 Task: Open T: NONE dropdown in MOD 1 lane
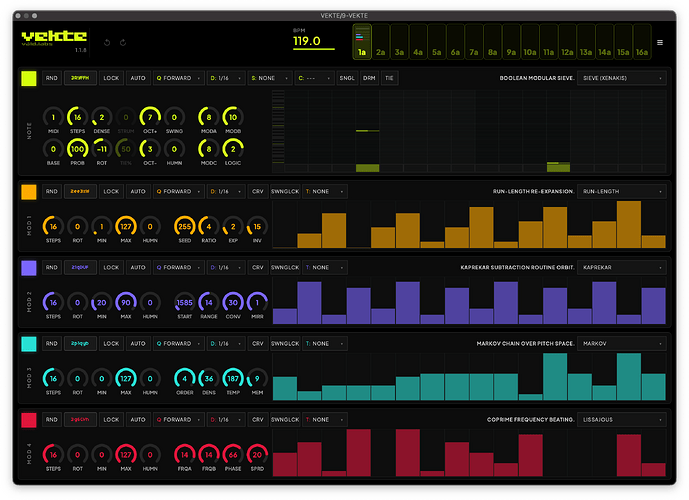(x=325, y=192)
